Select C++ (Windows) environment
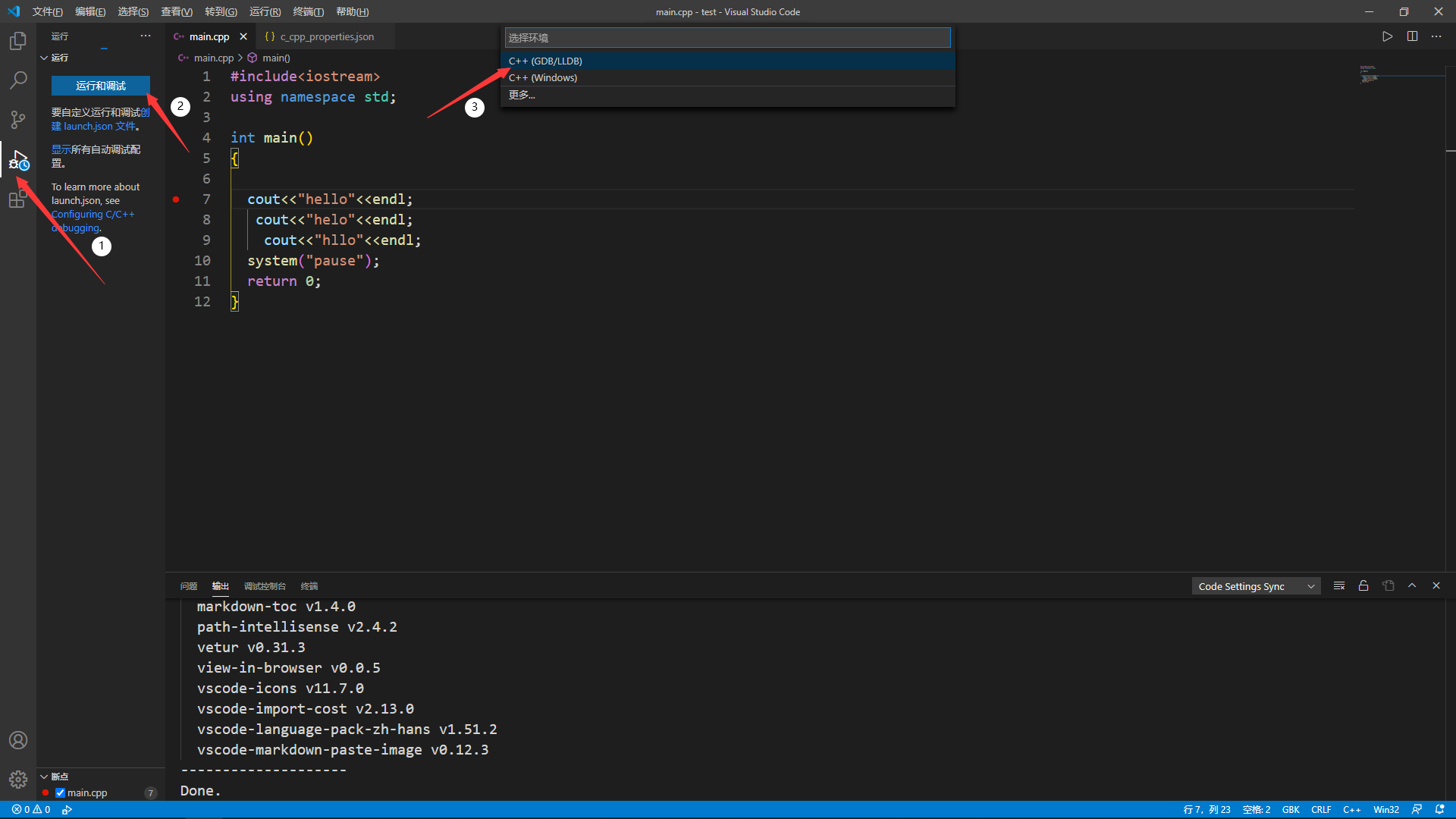1456x819 pixels. (727, 77)
